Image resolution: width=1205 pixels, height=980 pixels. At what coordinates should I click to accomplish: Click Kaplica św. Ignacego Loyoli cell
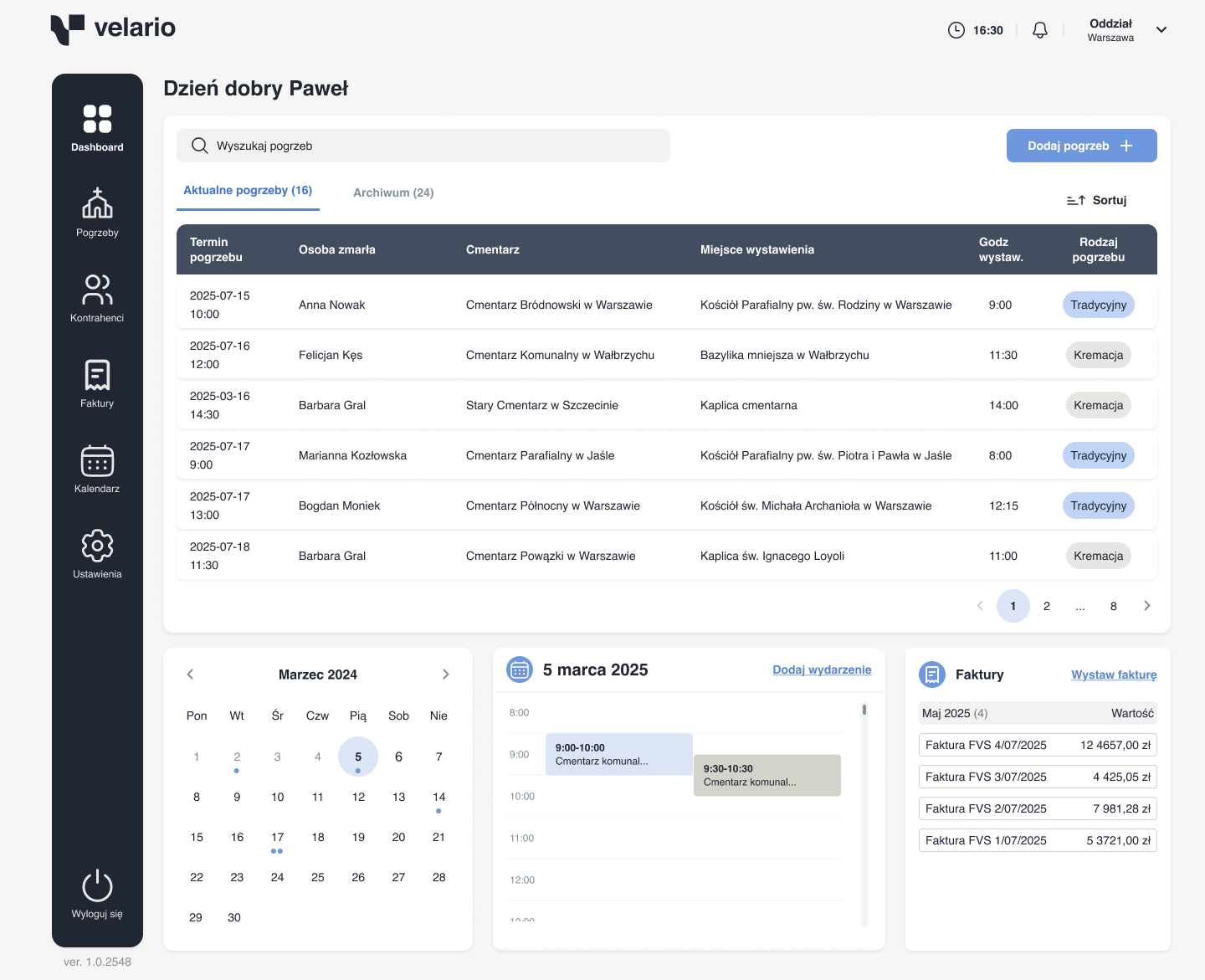coord(772,556)
